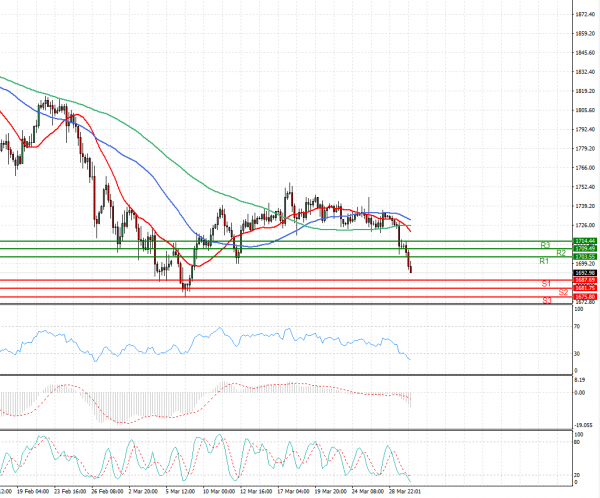
Task: Click the 1805.60 price axis label
Action: (585, 110)
